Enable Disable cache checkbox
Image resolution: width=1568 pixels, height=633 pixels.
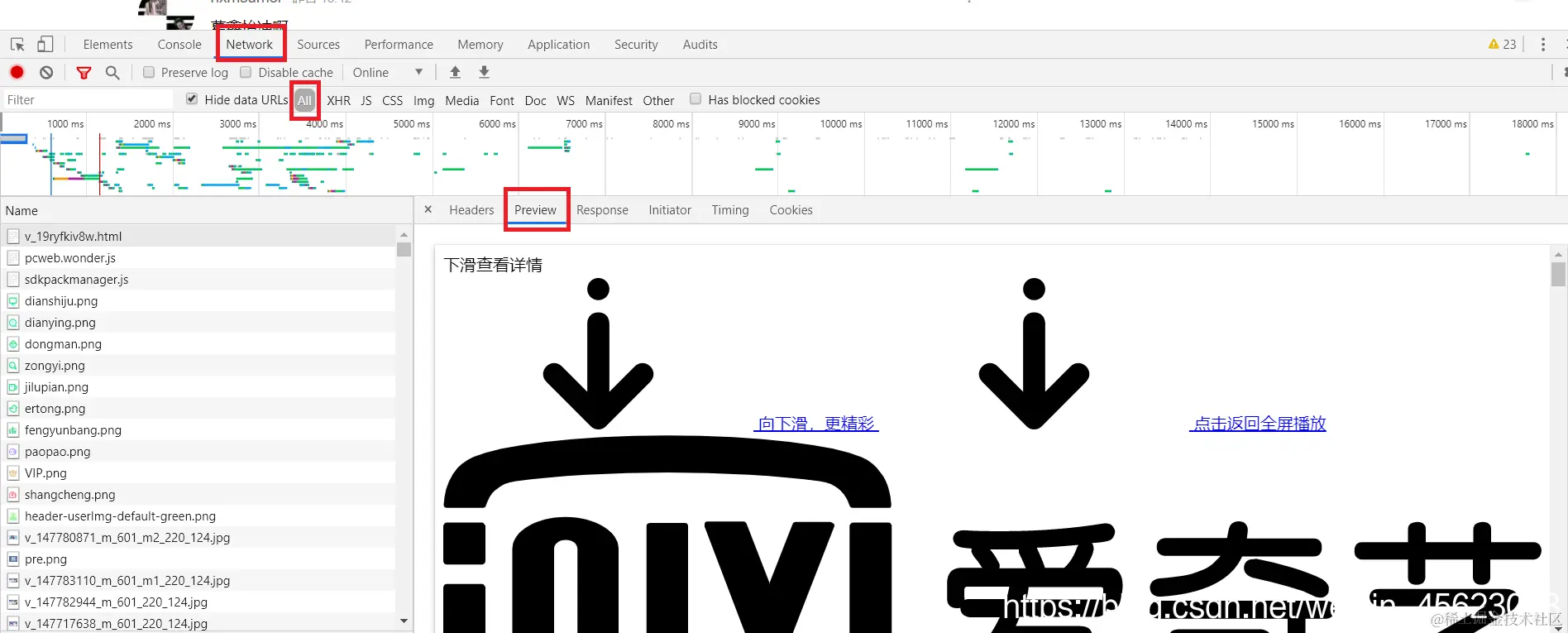point(246,72)
